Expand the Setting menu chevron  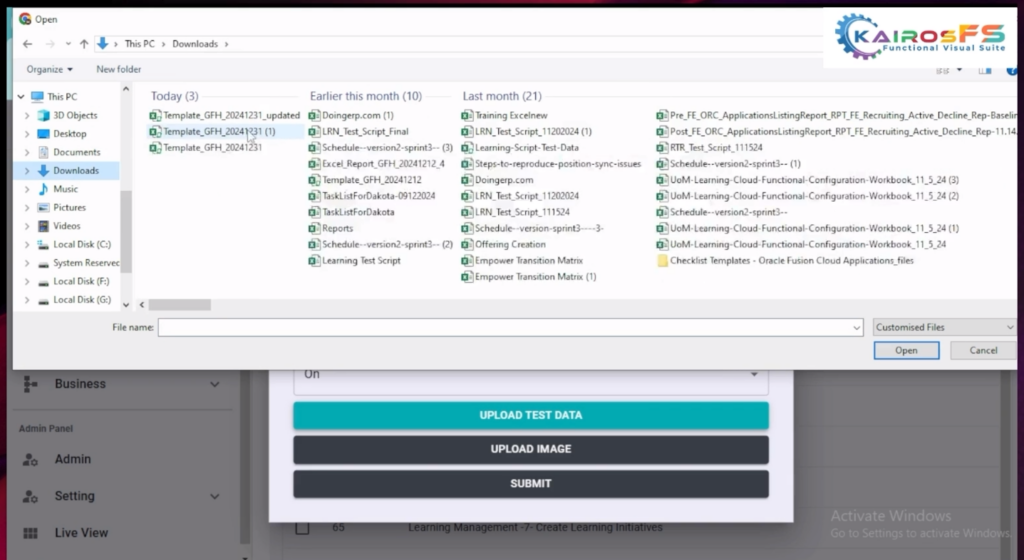[x=215, y=496]
